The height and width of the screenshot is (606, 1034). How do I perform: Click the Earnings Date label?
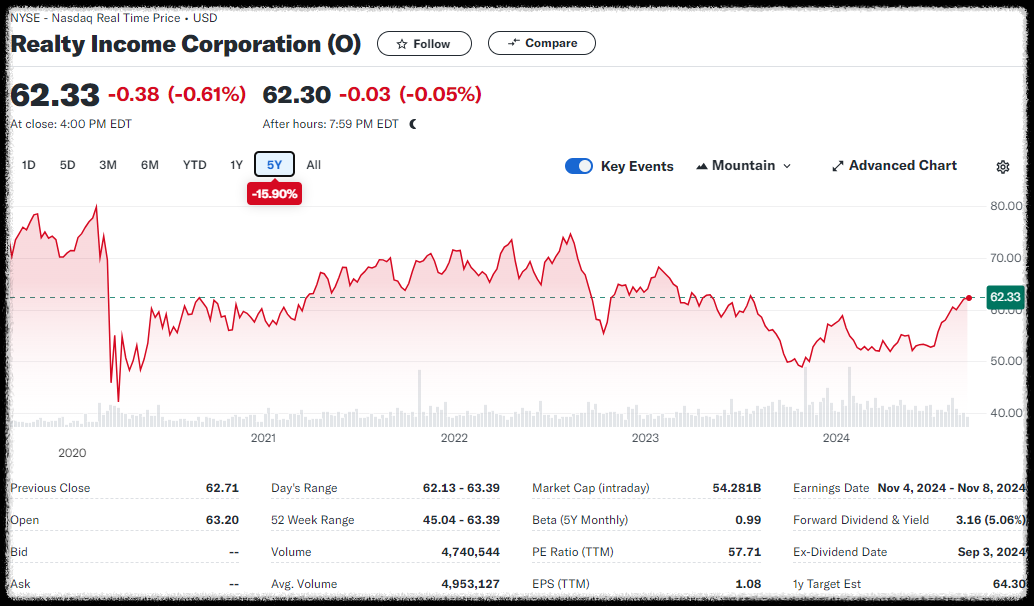pyautogui.click(x=831, y=488)
